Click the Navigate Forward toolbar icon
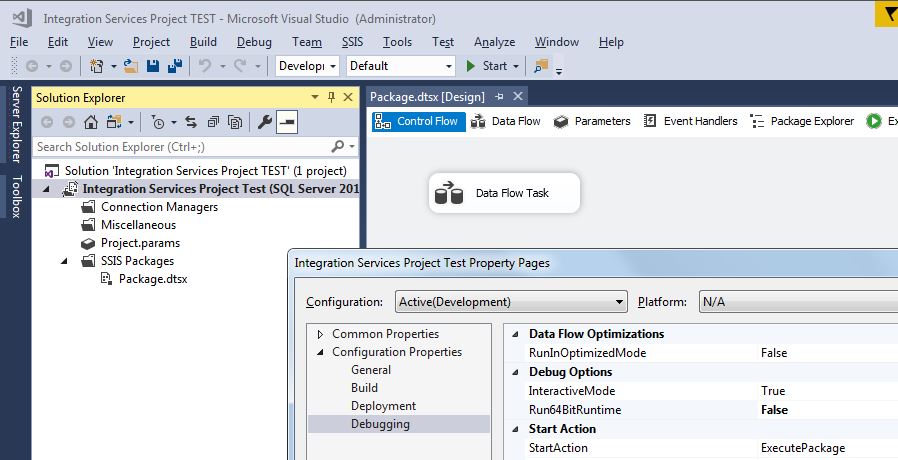 (66, 66)
